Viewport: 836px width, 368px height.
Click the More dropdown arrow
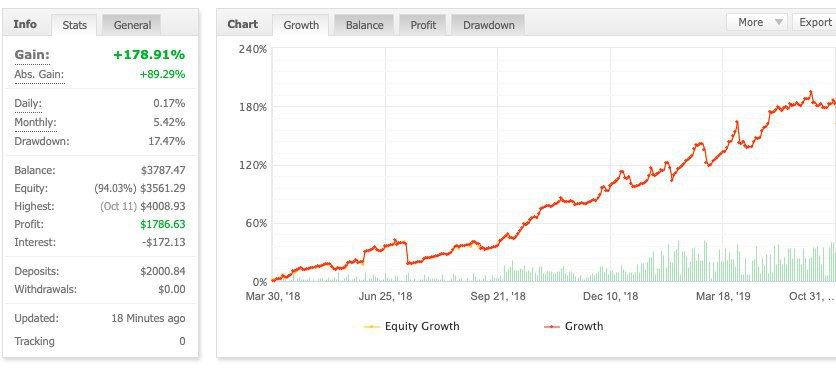pos(778,22)
